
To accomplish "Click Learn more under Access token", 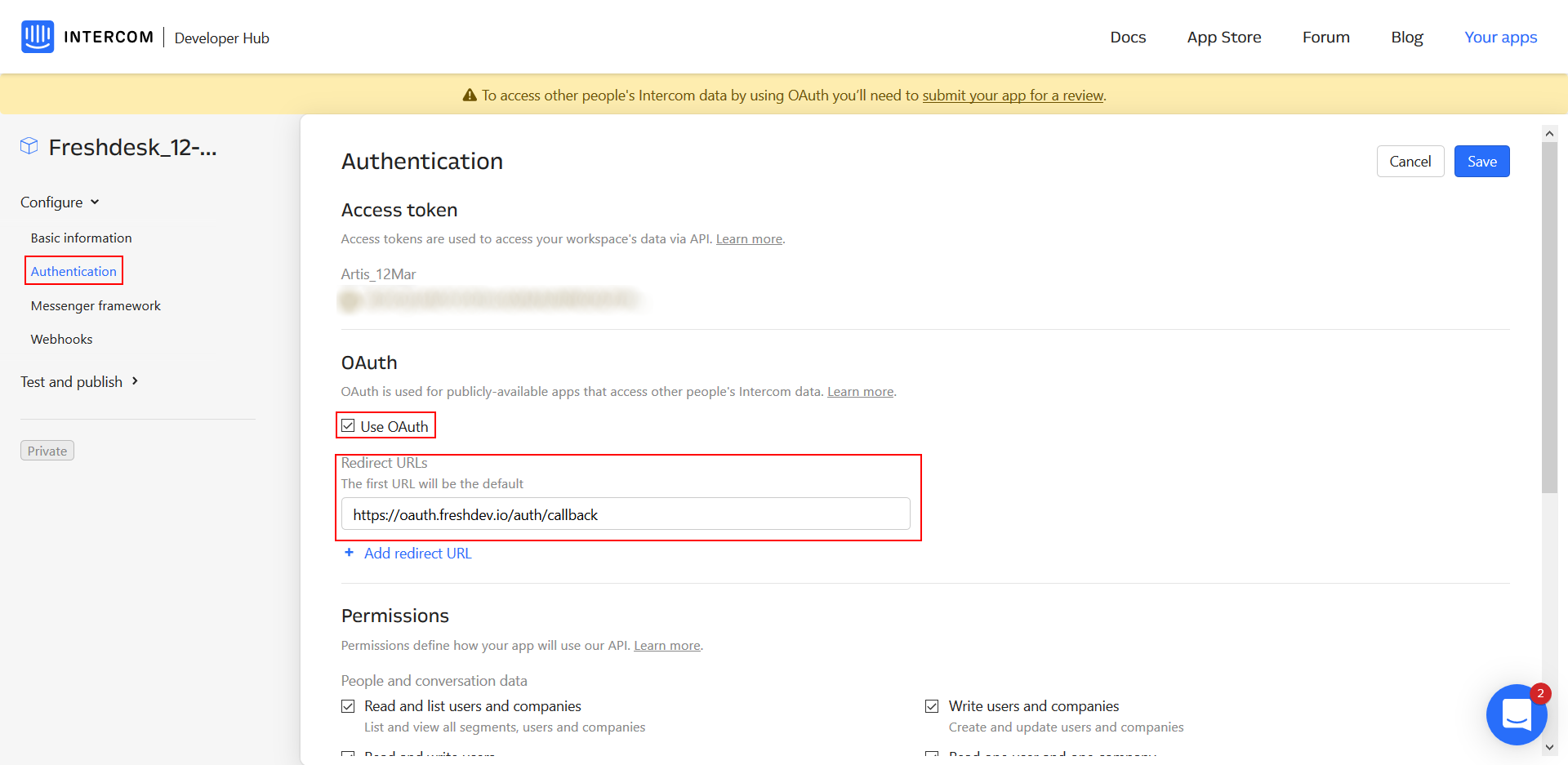I will [x=749, y=238].
